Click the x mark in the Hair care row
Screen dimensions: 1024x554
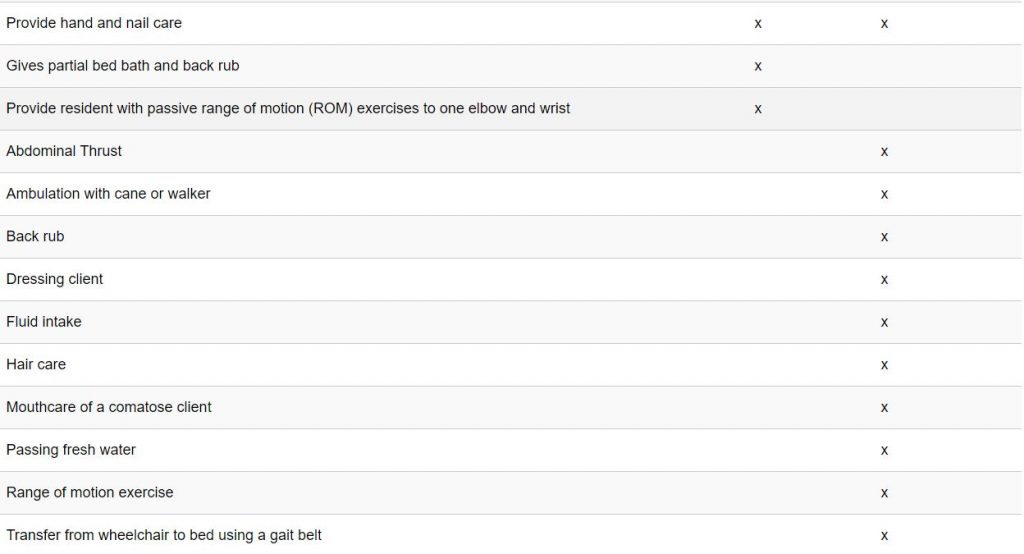884,366
